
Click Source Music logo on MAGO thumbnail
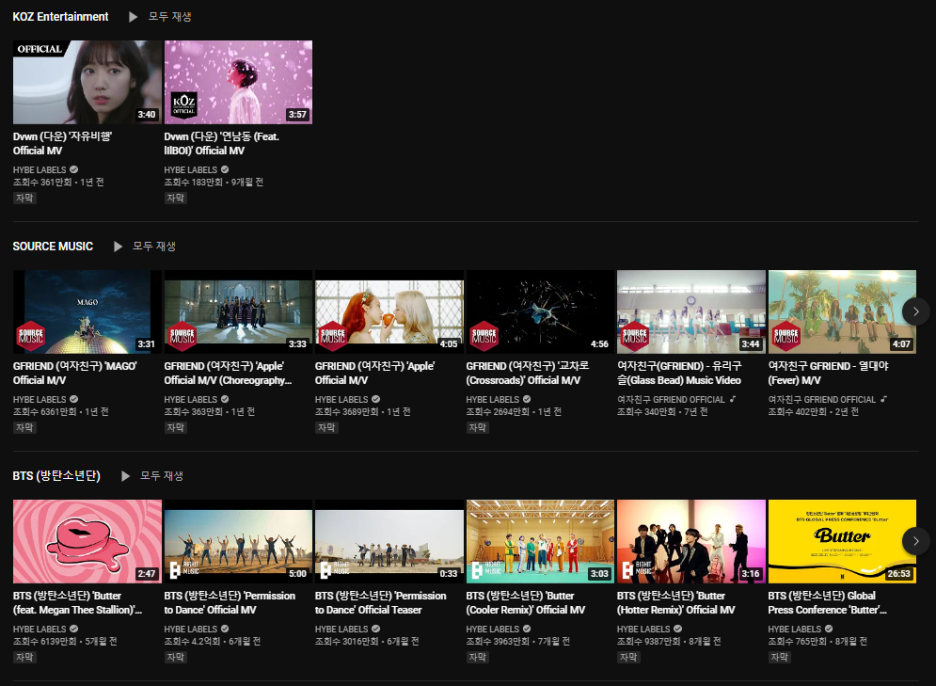coord(31,336)
